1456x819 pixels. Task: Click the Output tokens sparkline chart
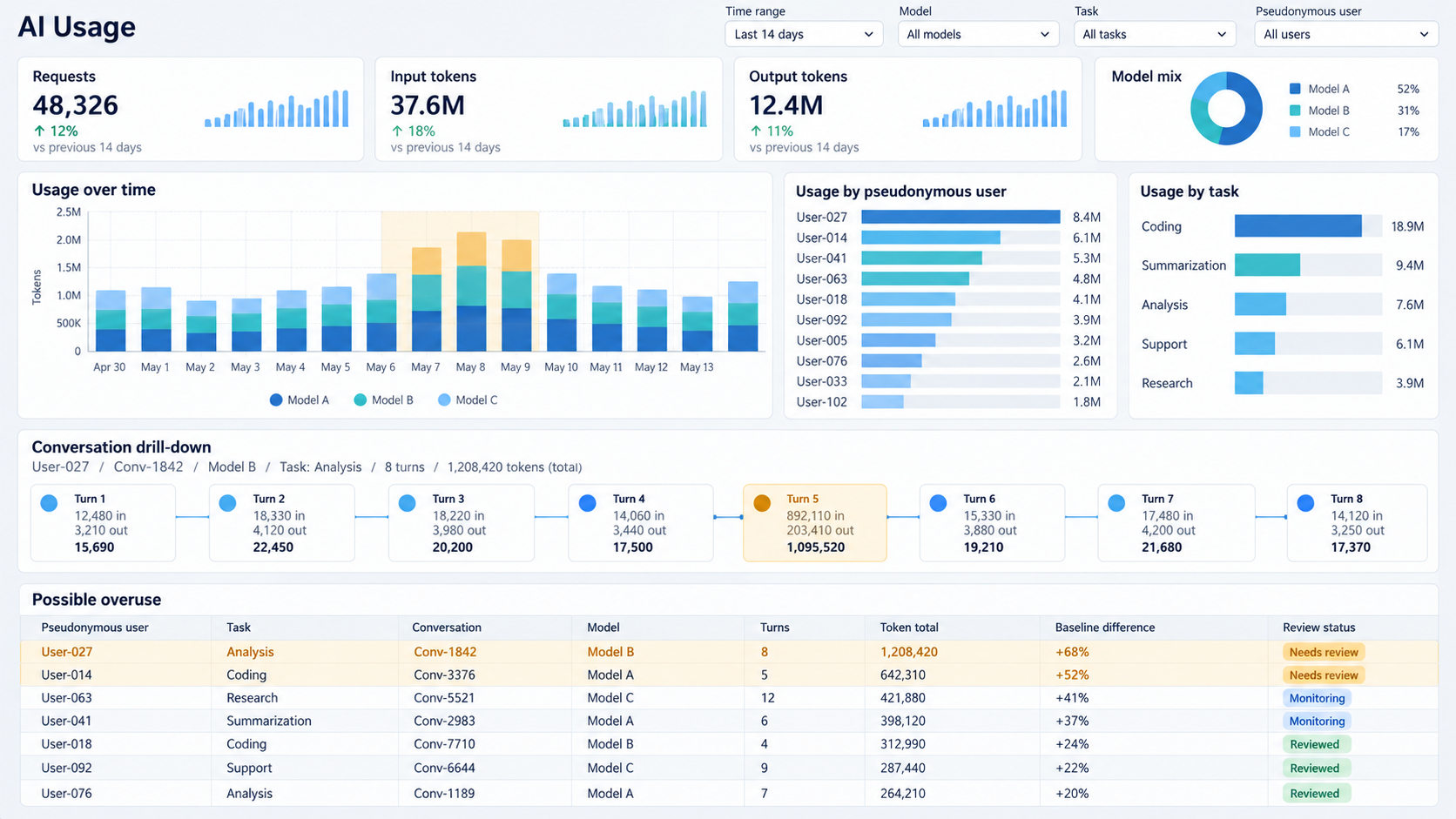[x=994, y=109]
